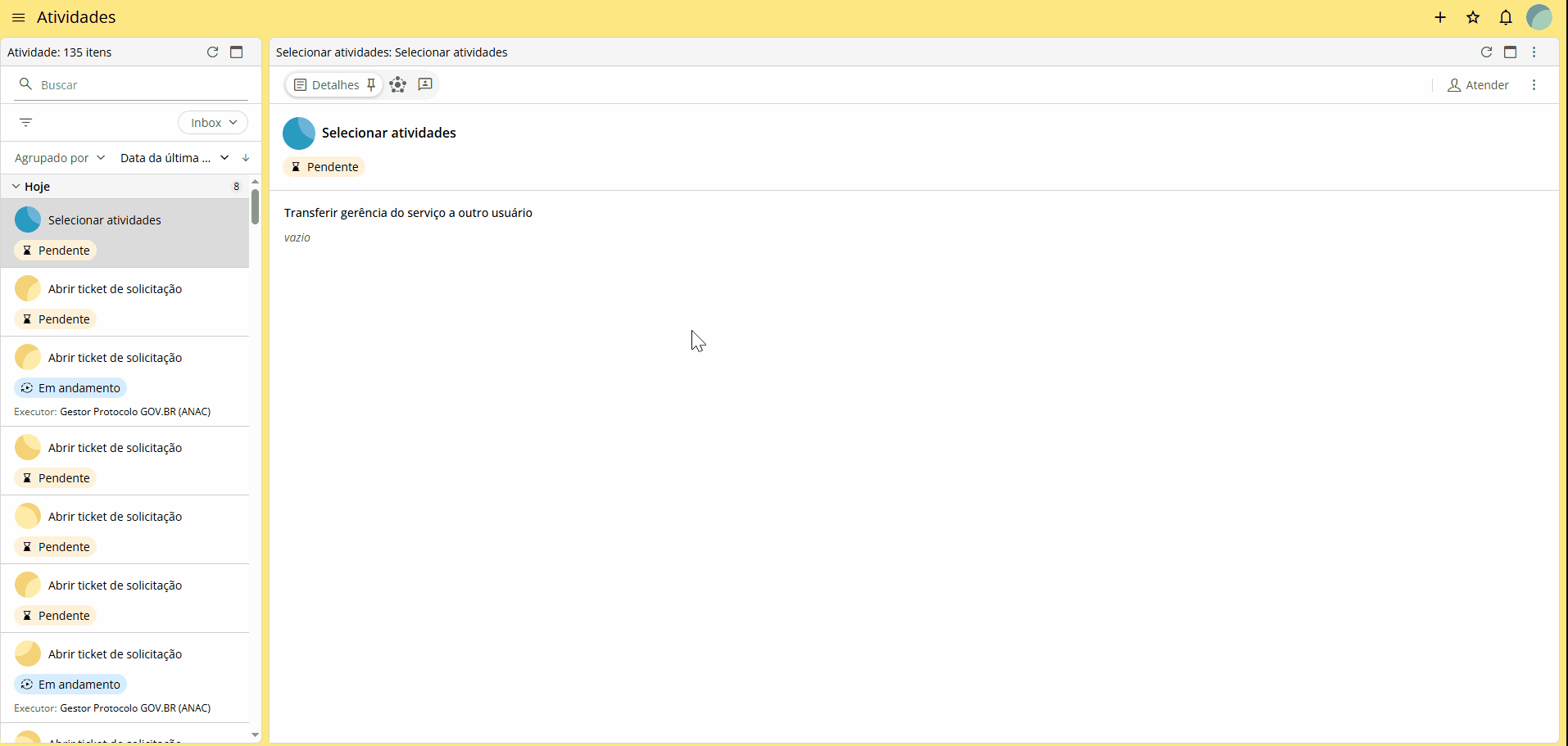Open the Data da última grouping dropdown
The height and width of the screenshot is (746, 1568).
(174, 158)
